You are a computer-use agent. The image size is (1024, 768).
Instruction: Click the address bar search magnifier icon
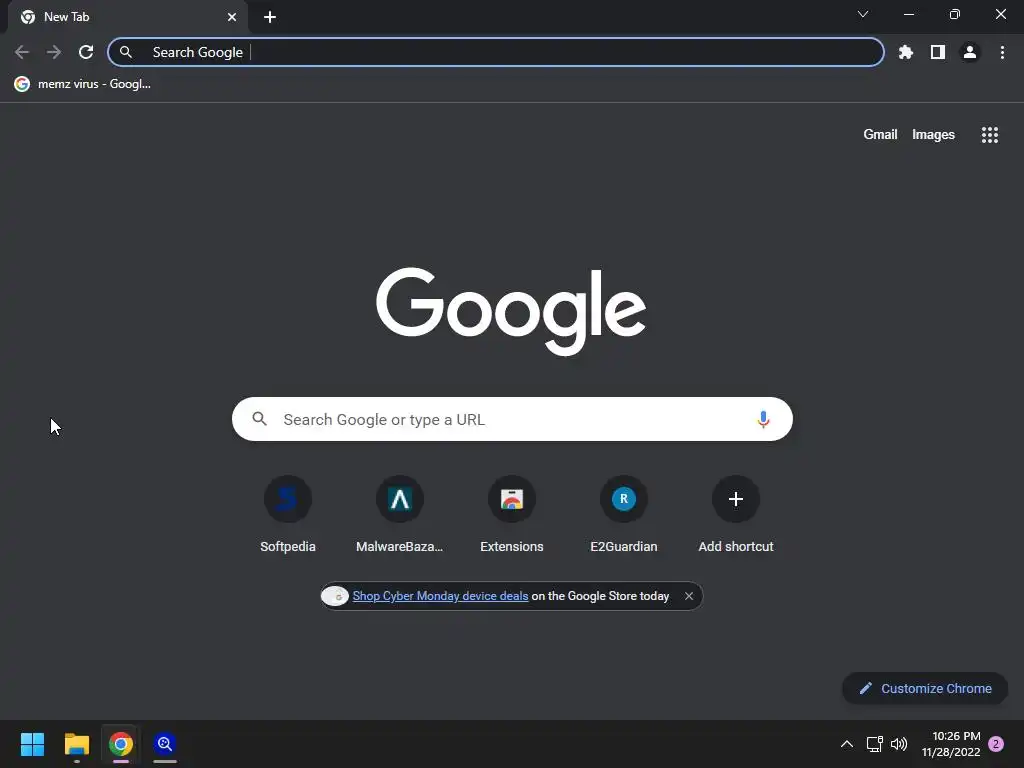(126, 52)
